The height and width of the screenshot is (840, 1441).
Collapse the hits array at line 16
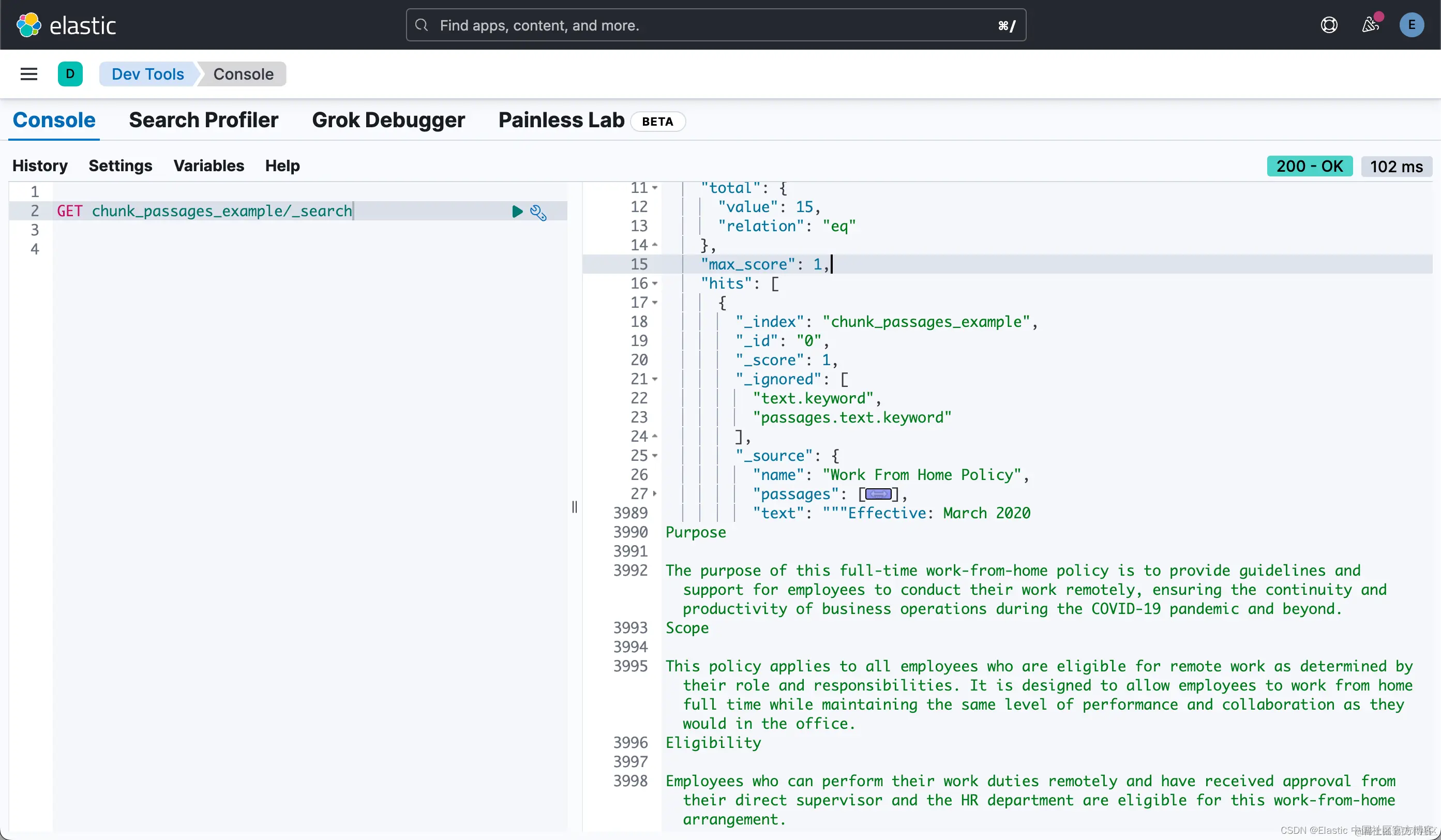click(655, 283)
